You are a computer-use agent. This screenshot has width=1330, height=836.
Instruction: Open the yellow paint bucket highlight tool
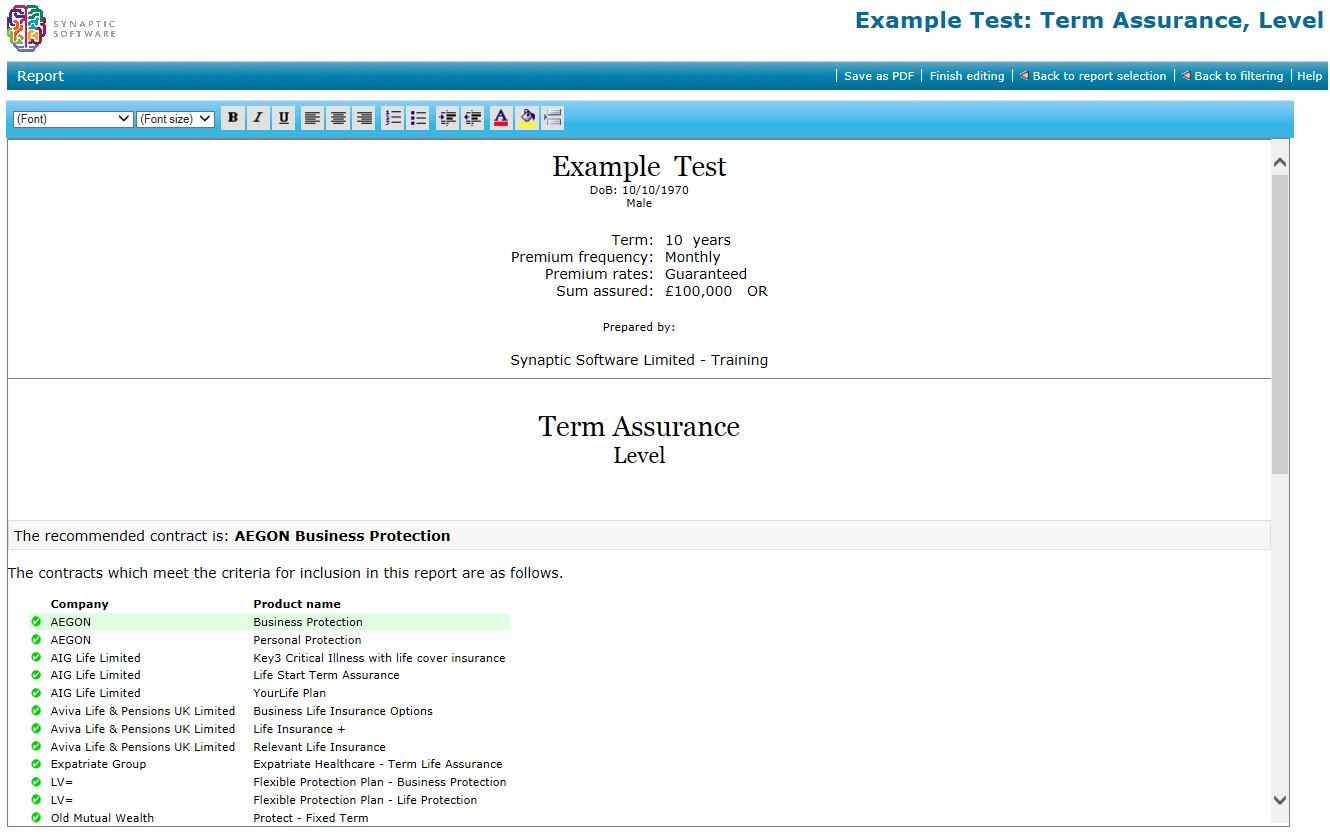tap(527, 118)
